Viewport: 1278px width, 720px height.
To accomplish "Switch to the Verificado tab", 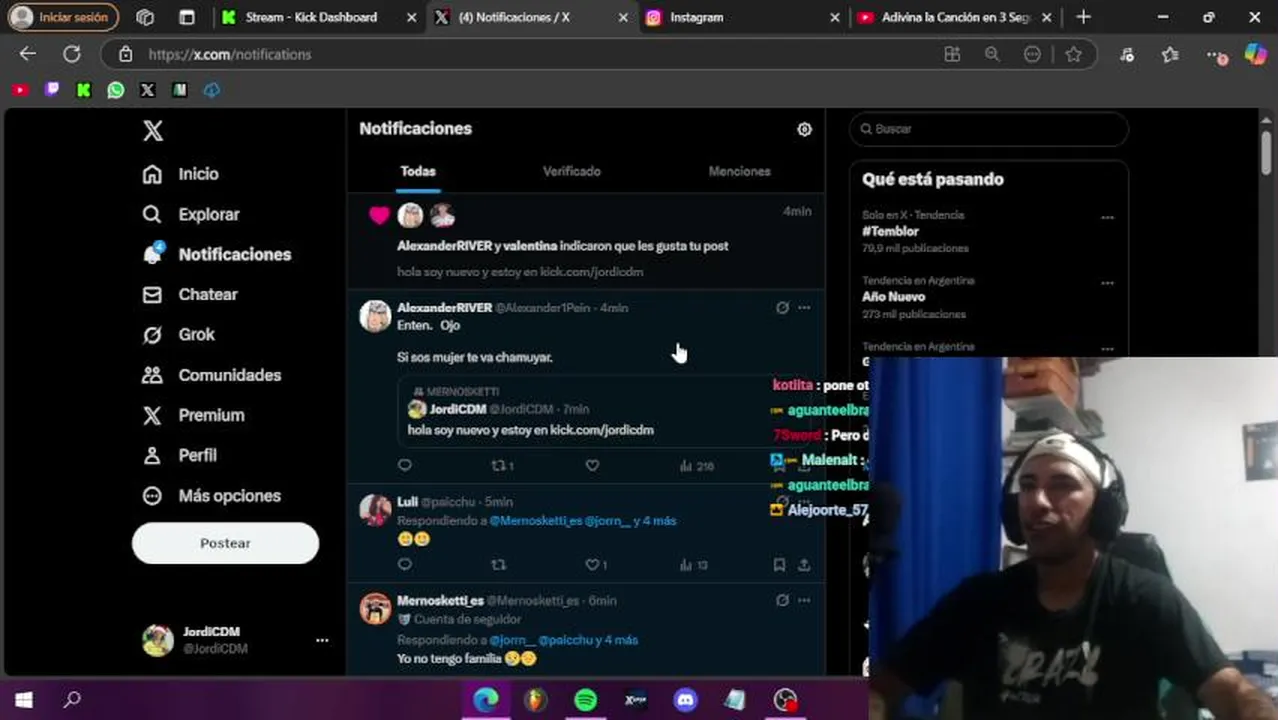I will [x=572, y=171].
